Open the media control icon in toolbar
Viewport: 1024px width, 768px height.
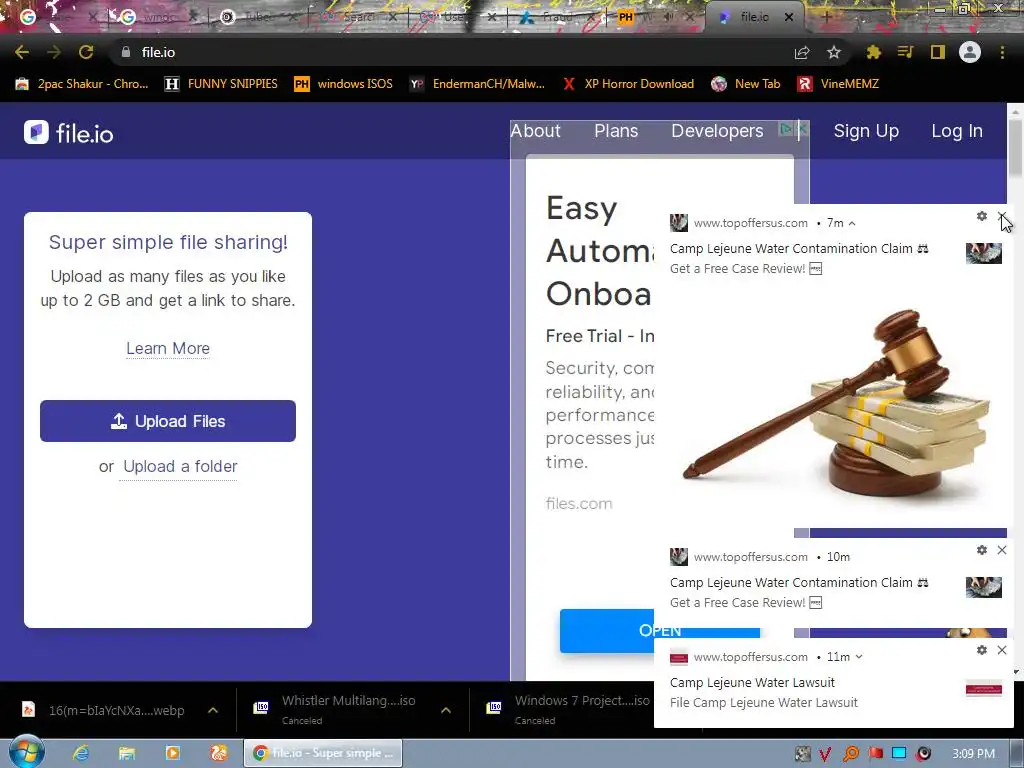point(905,52)
